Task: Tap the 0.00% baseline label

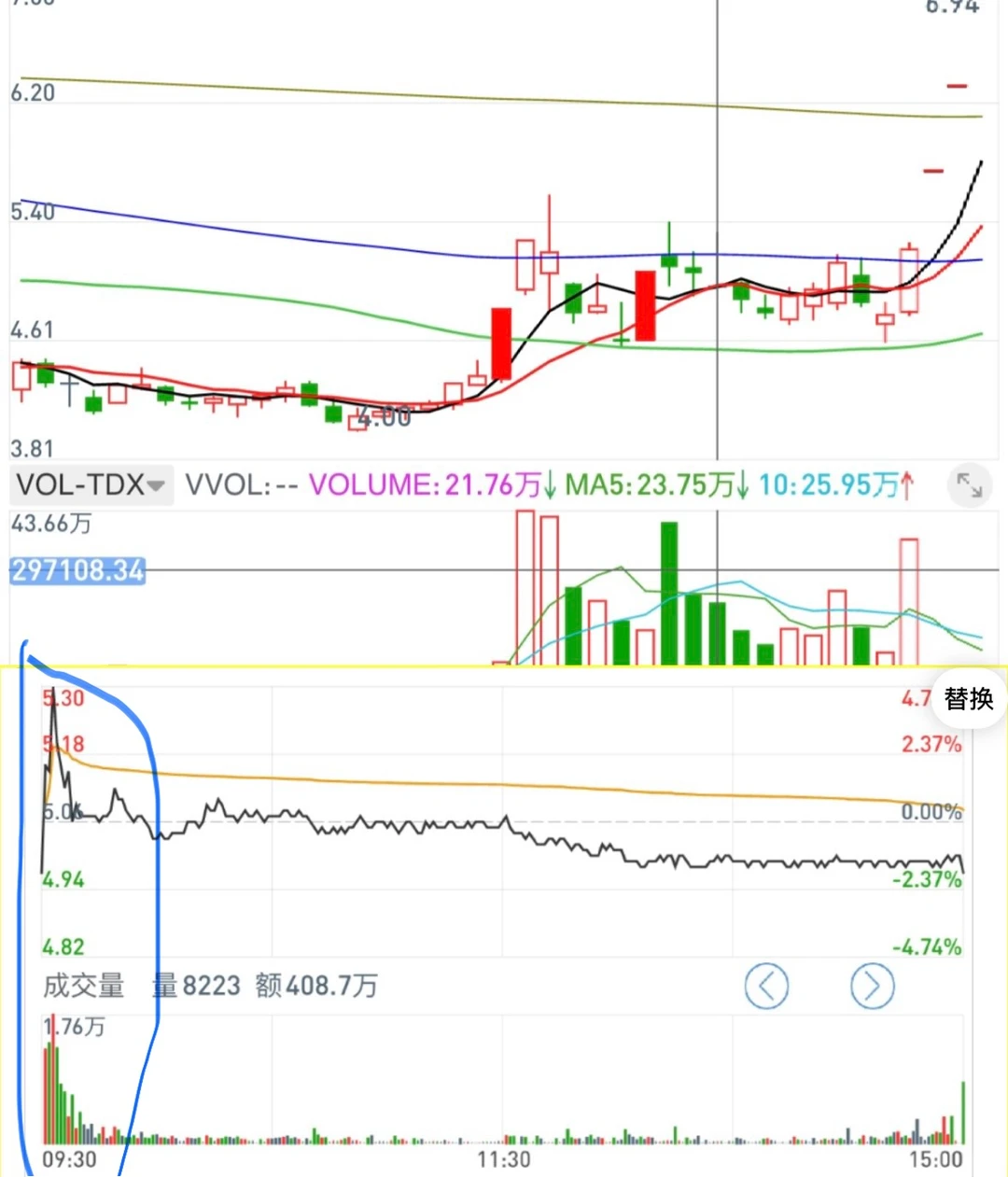Action: [x=931, y=812]
